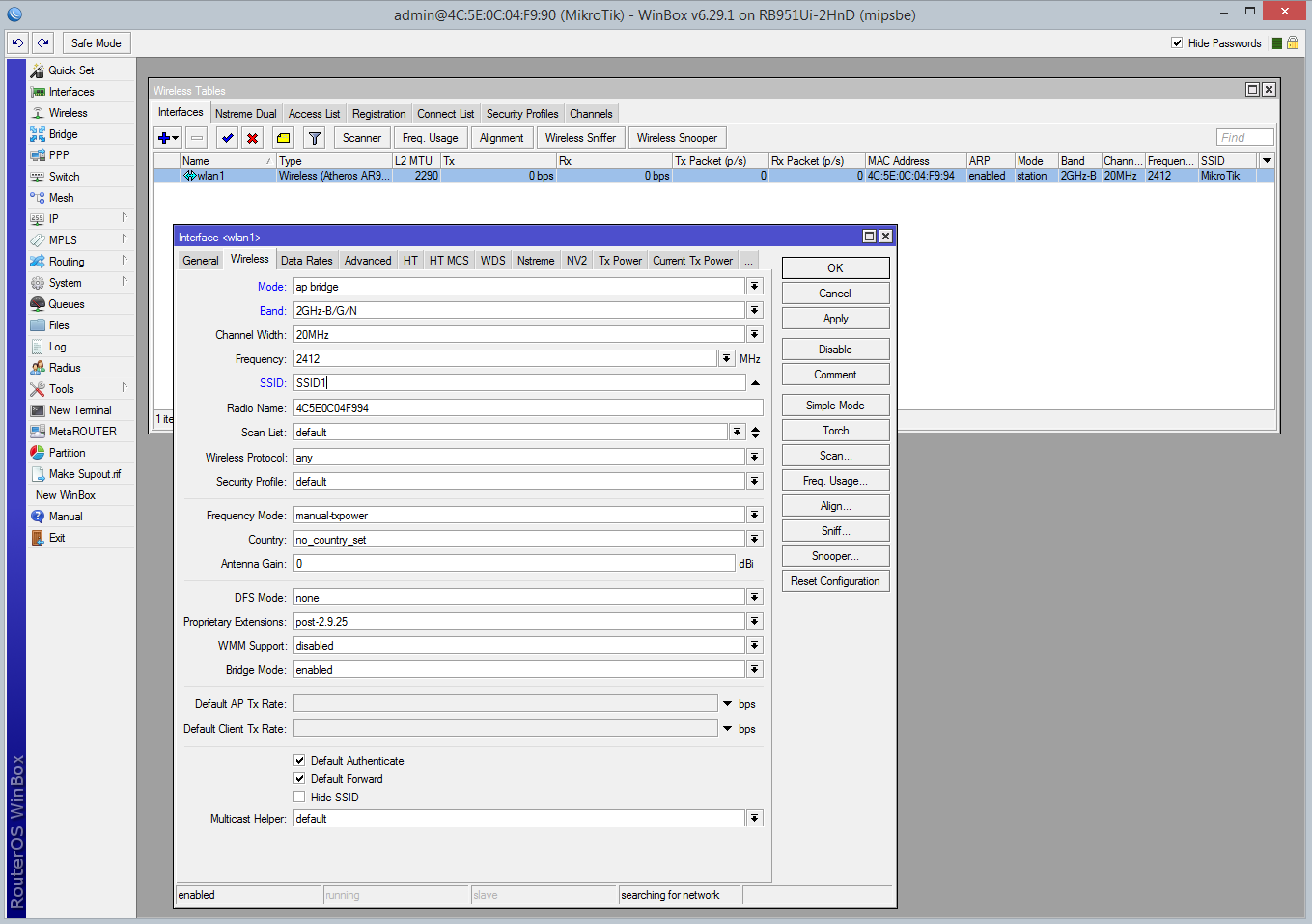Click the Mesh sidebar icon
This screenshot has height=924, width=1312.
pos(38,198)
